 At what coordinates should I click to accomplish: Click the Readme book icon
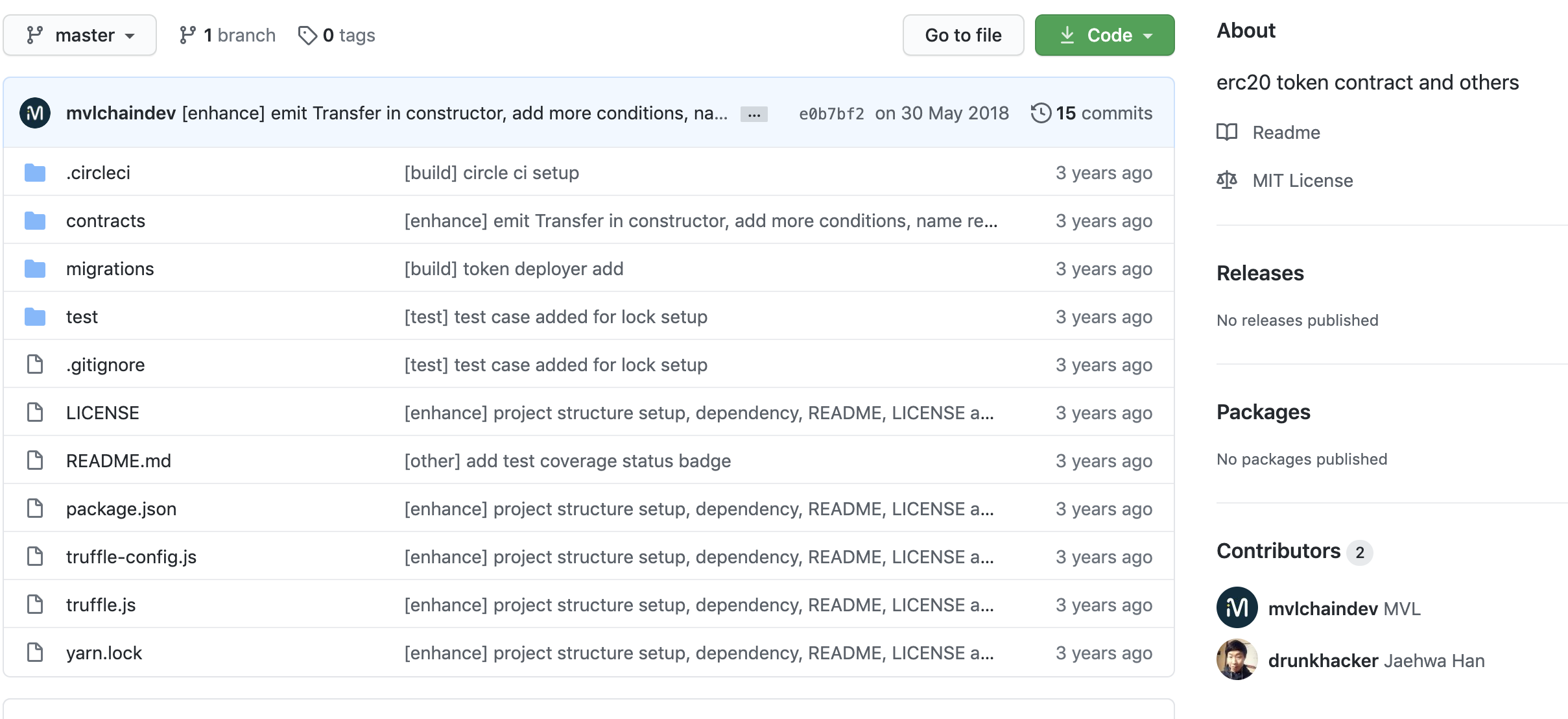(1227, 132)
